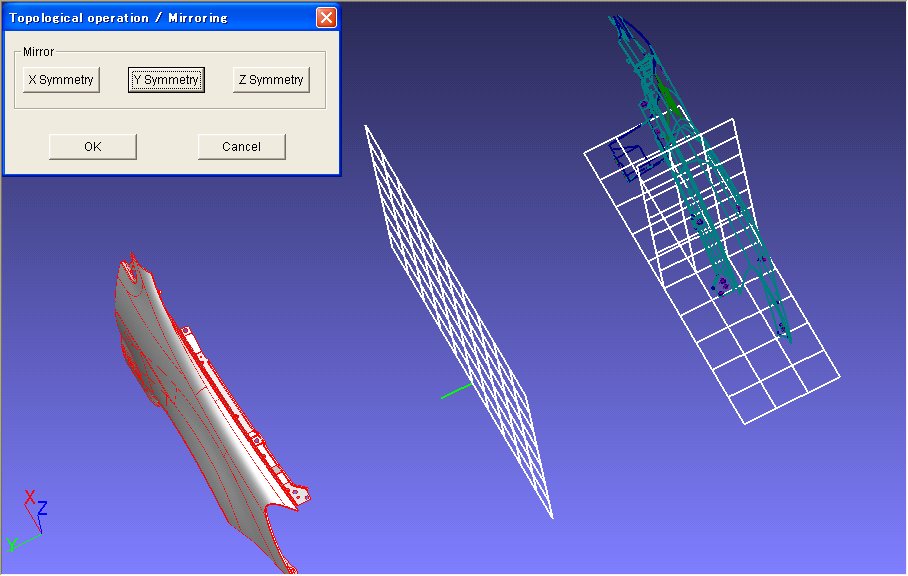
Task: Click the Topological operation / Mirroring title bar
Action: pos(171,17)
